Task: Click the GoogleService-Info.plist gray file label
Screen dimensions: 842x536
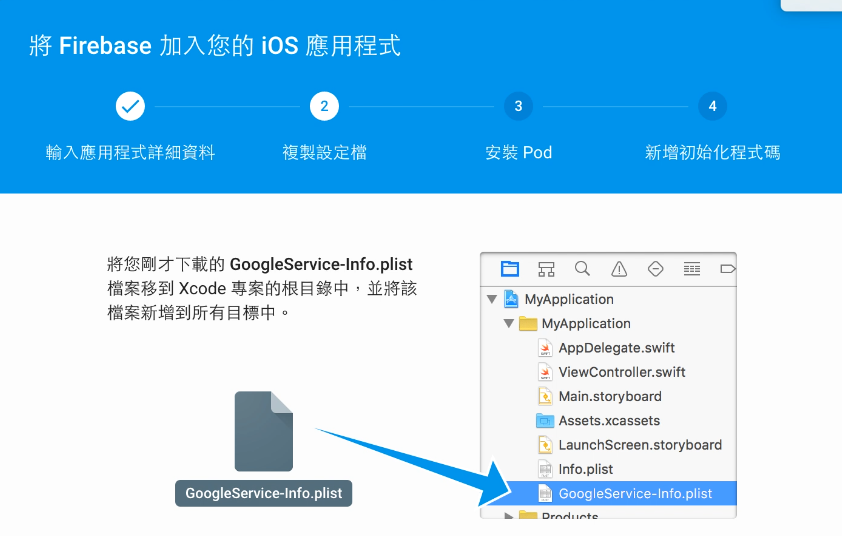Action: (x=264, y=493)
